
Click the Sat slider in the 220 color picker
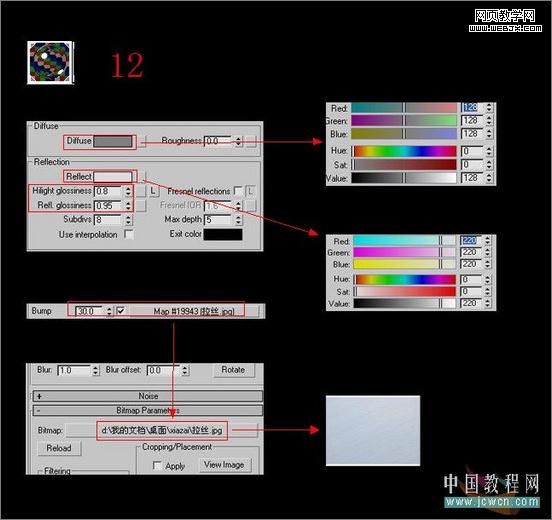pos(404,292)
